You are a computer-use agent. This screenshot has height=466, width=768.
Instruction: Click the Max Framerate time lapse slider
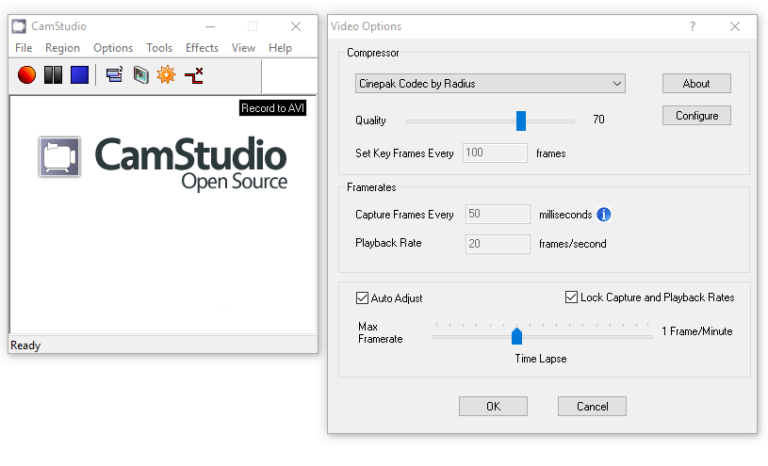click(516, 336)
